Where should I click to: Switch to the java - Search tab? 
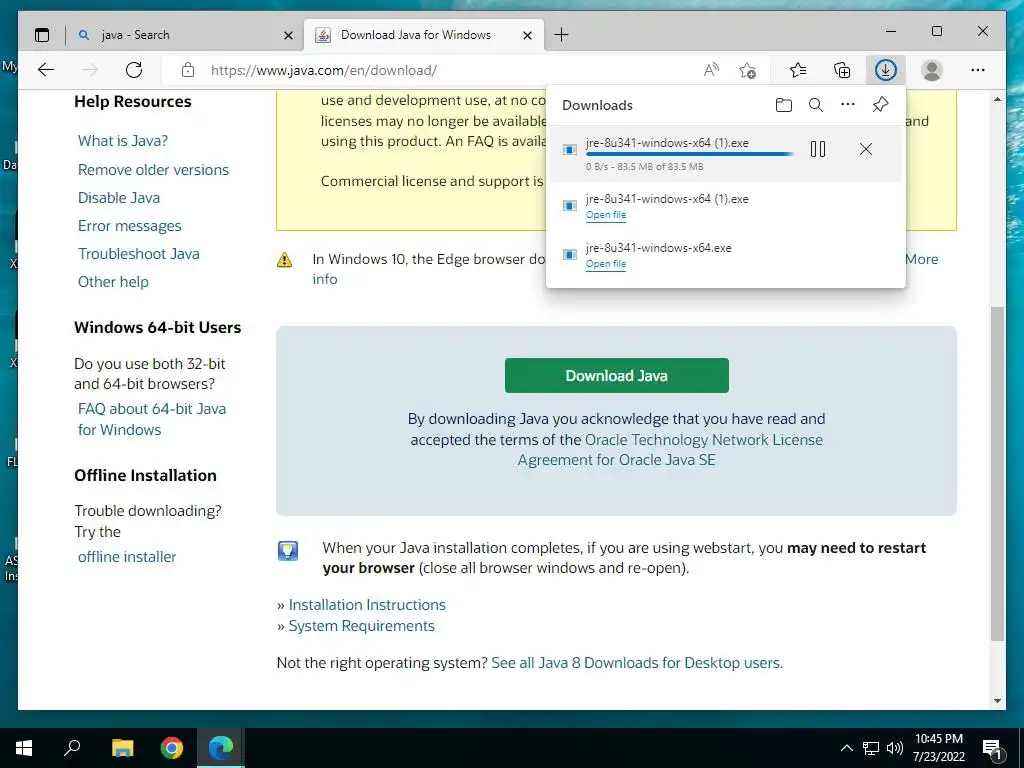[185, 35]
